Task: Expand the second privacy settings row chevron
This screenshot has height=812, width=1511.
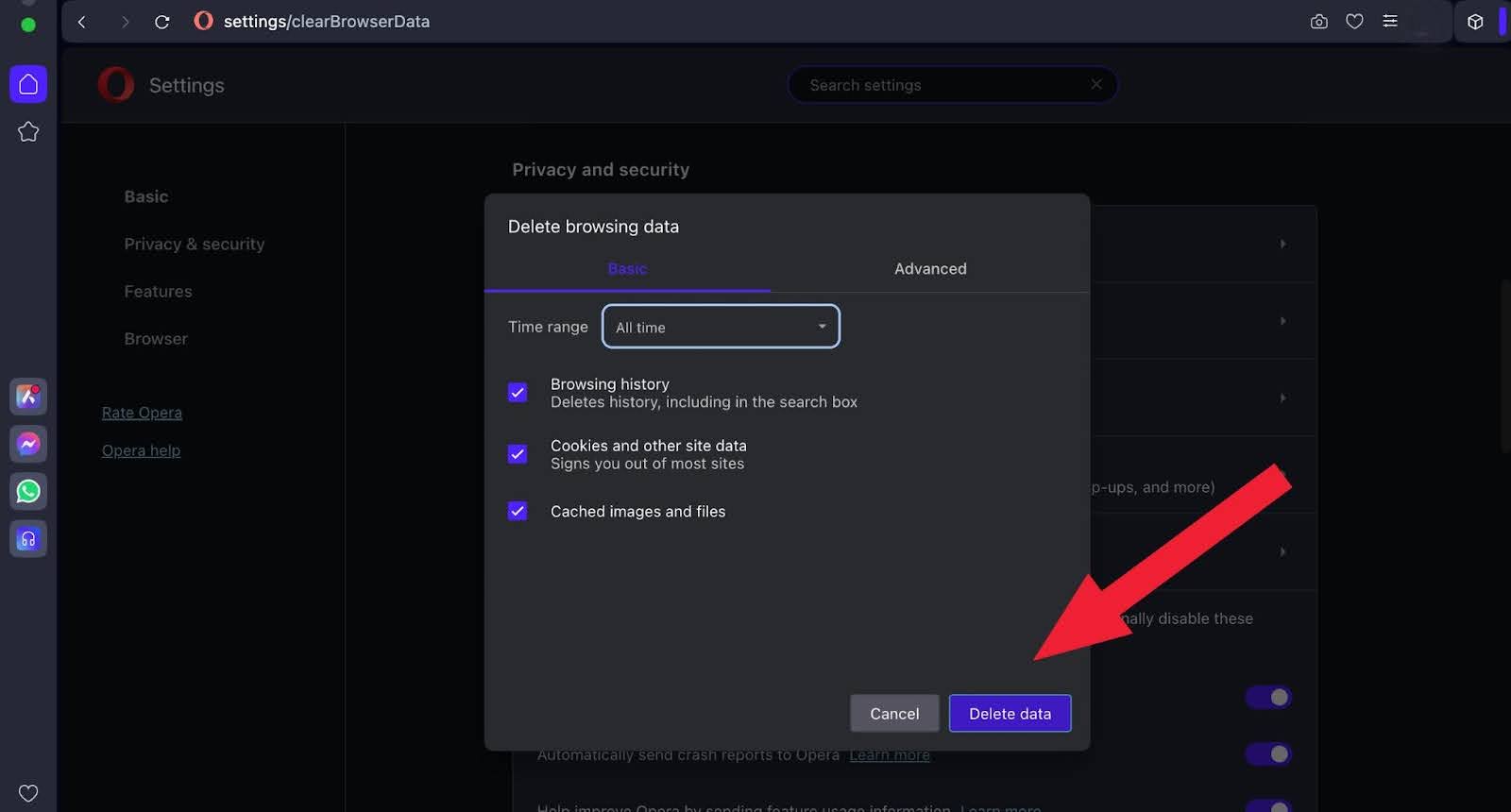Action: pos(1282,321)
